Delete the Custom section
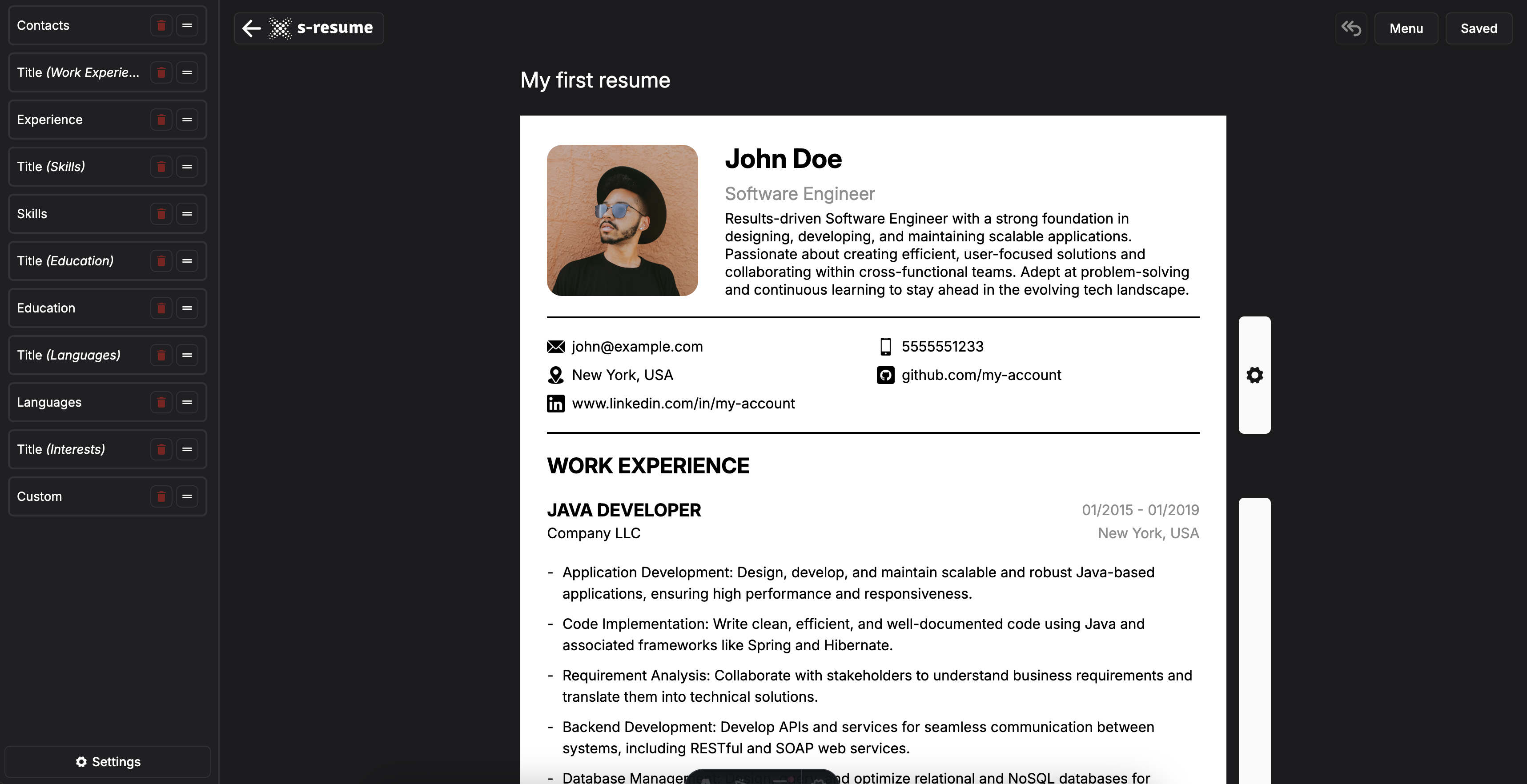This screenshot has width=1527, height=784. click(x=161, y=496)
